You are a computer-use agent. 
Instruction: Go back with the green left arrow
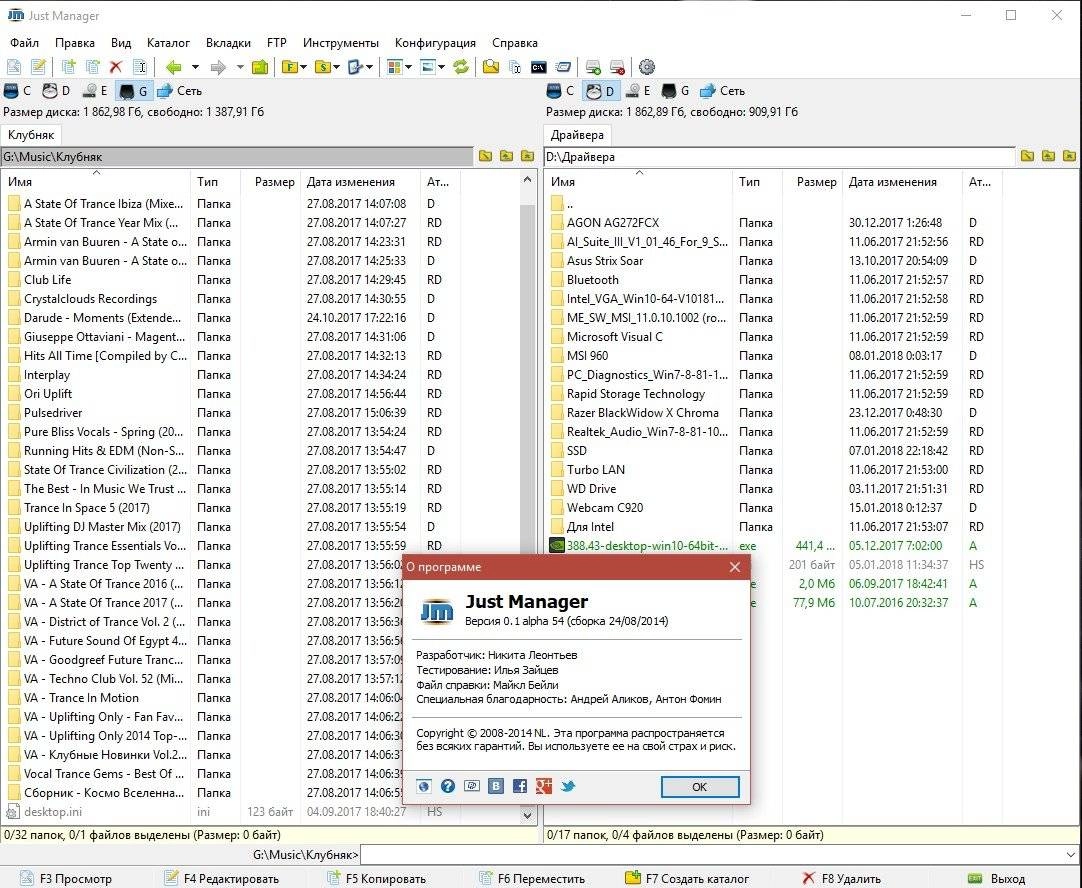[174, 67]
